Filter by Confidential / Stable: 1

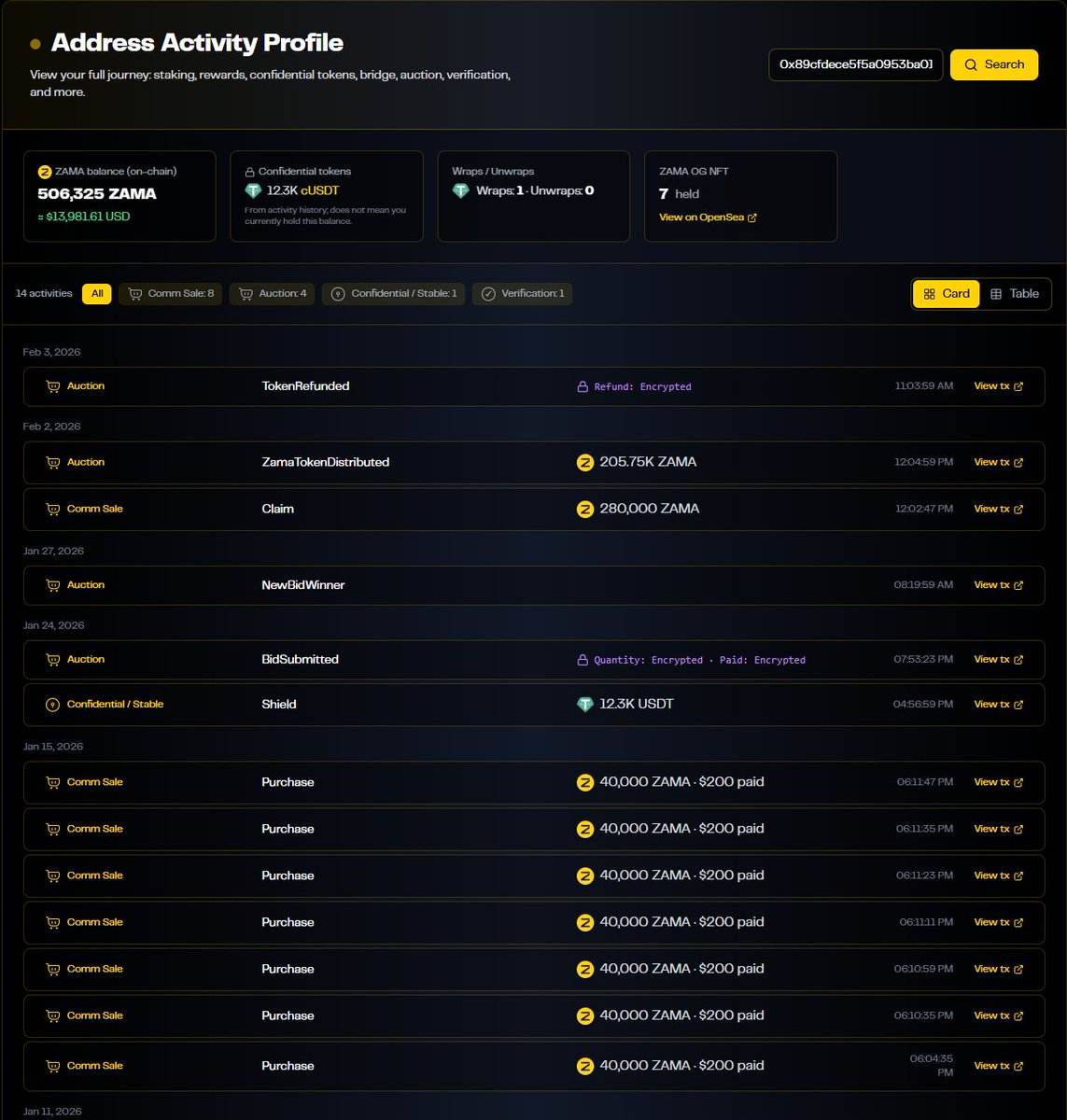tap(393, 293)
